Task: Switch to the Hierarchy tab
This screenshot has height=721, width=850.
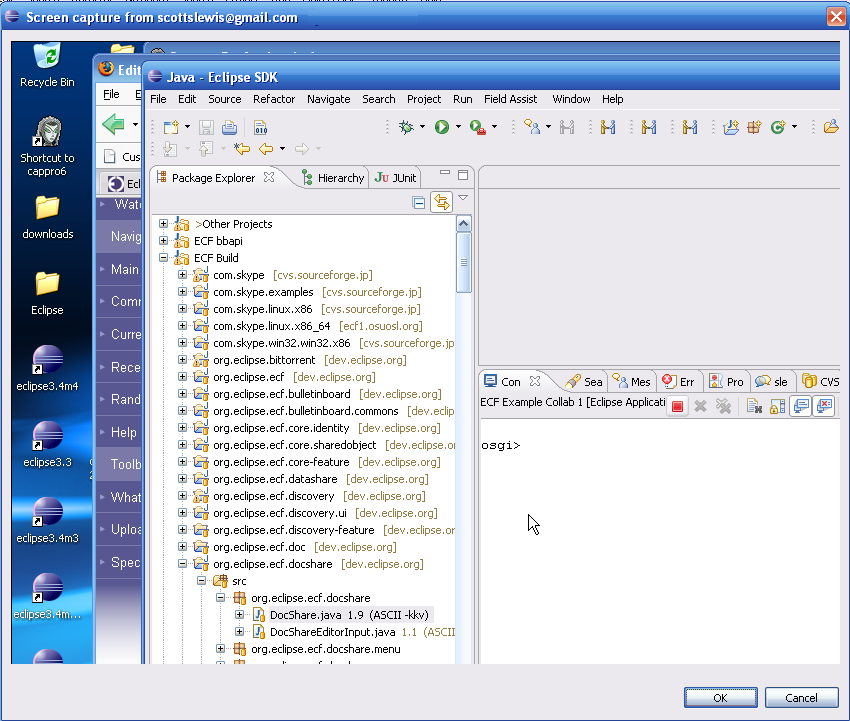Action: [333, 178]
